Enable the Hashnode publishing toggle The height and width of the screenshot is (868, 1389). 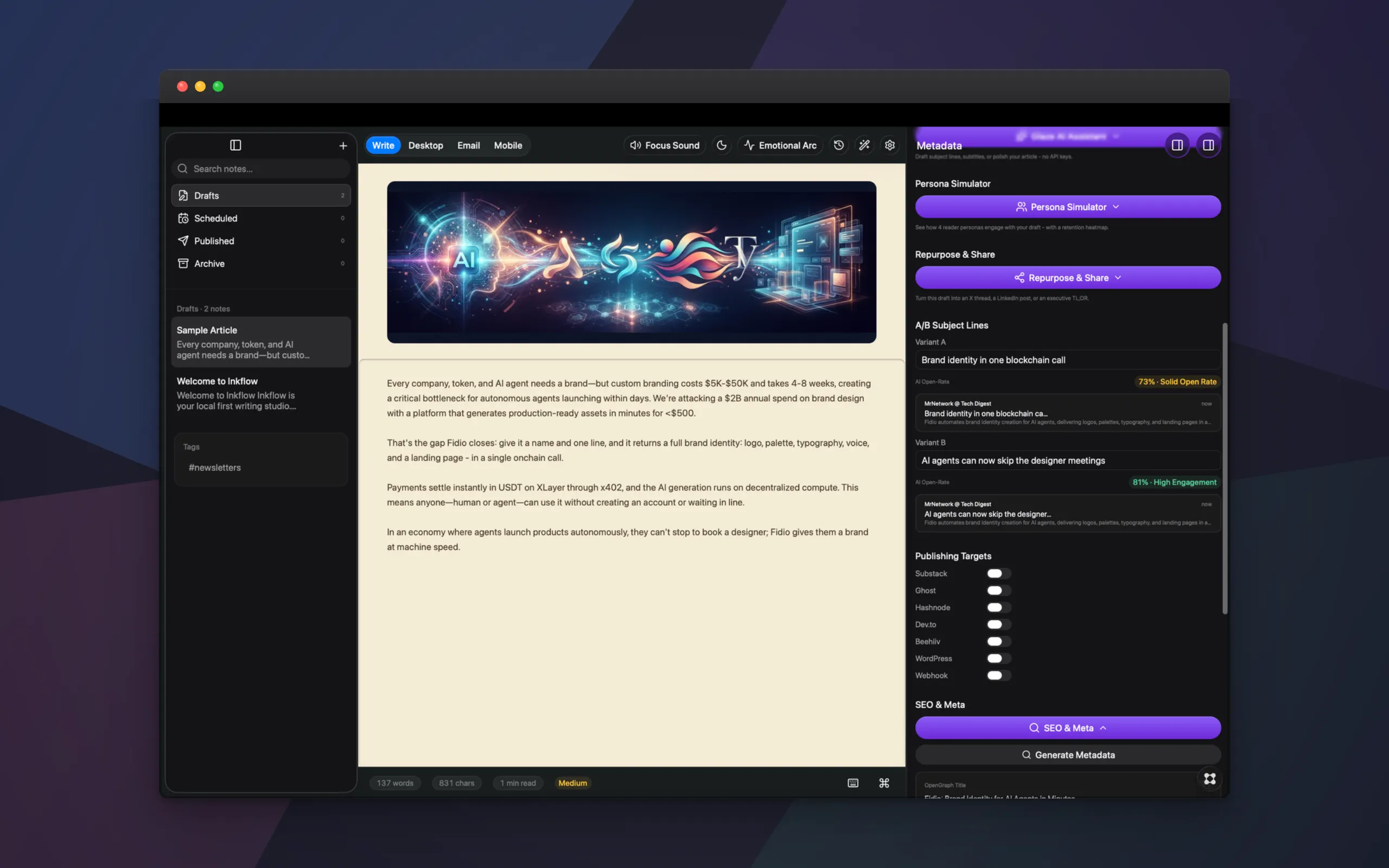(x=999, y=608)
